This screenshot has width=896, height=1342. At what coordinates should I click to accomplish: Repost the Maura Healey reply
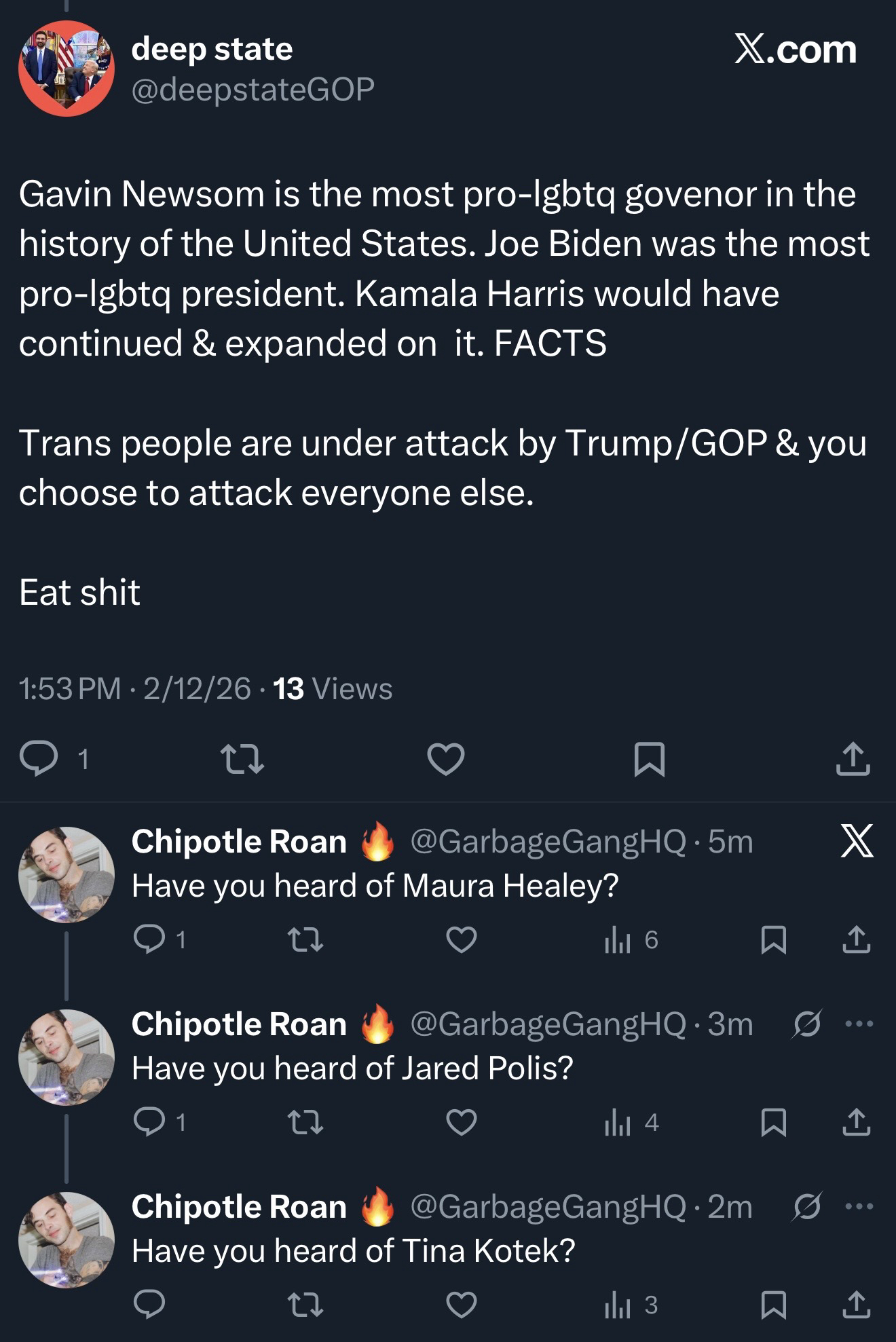click(305, 939)
